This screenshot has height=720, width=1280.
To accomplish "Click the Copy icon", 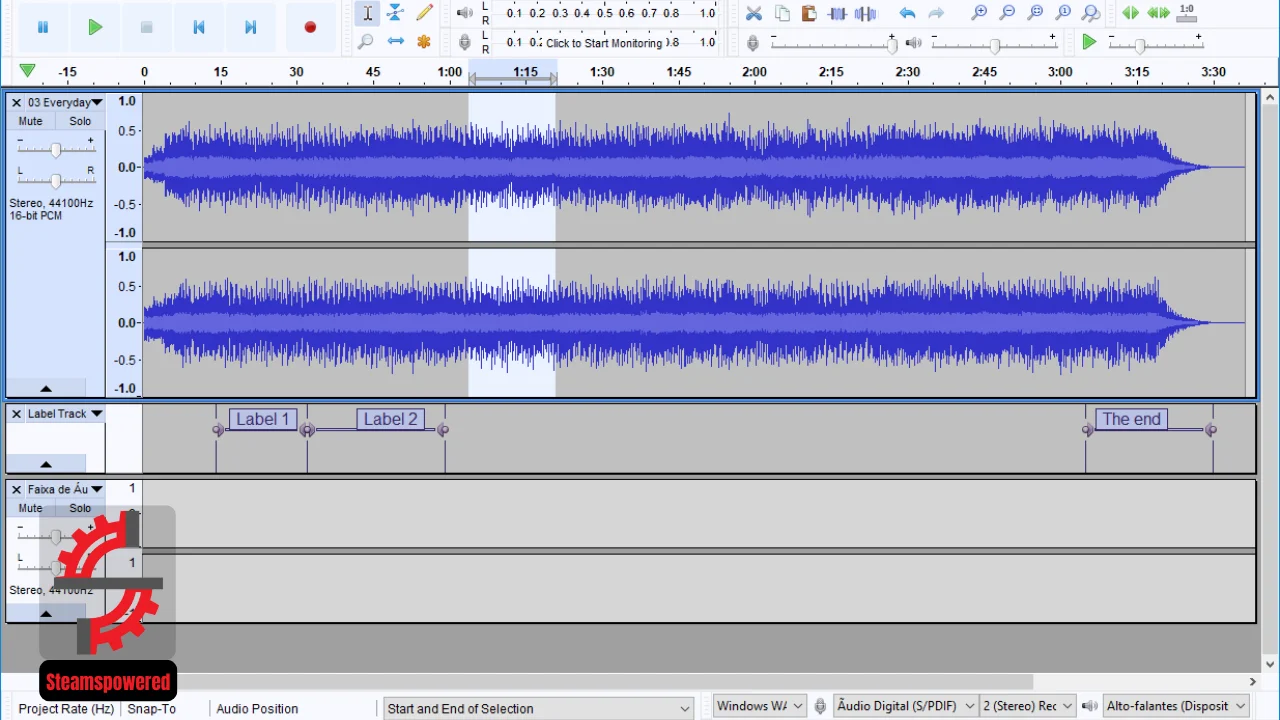I will [782, 13].
